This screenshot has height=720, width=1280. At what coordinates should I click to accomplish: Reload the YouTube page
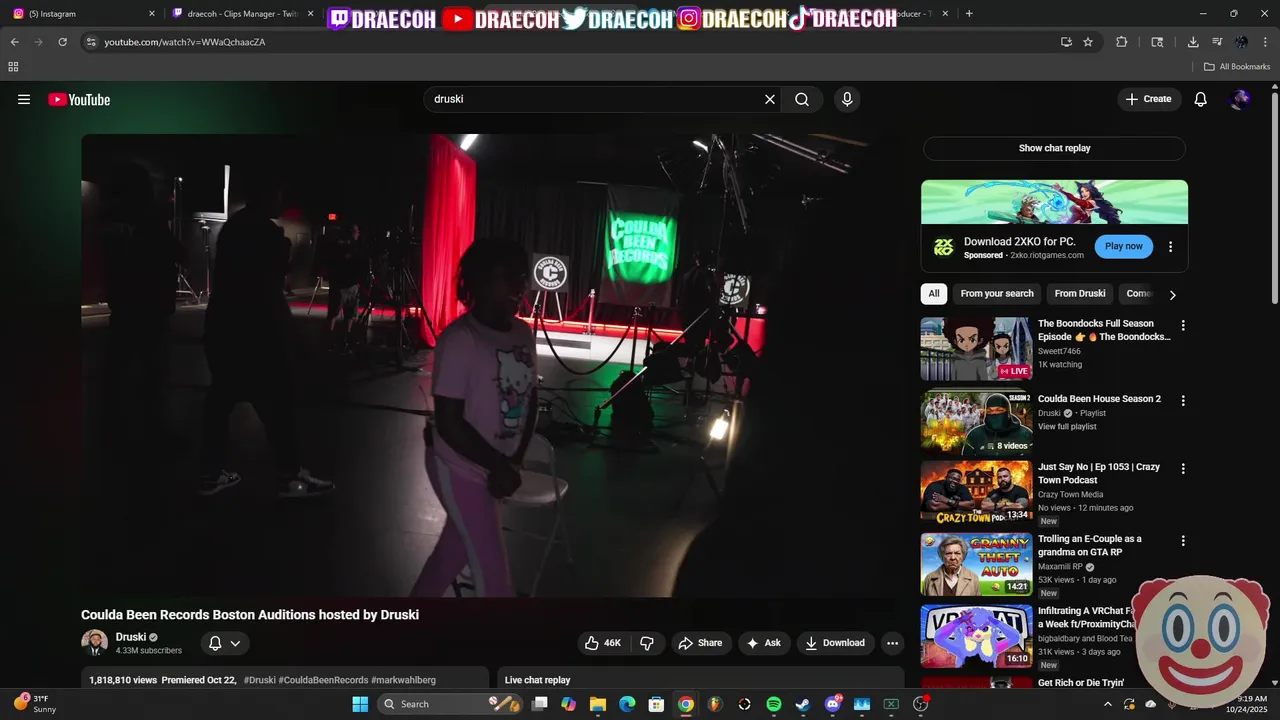(x=62, y=42)
